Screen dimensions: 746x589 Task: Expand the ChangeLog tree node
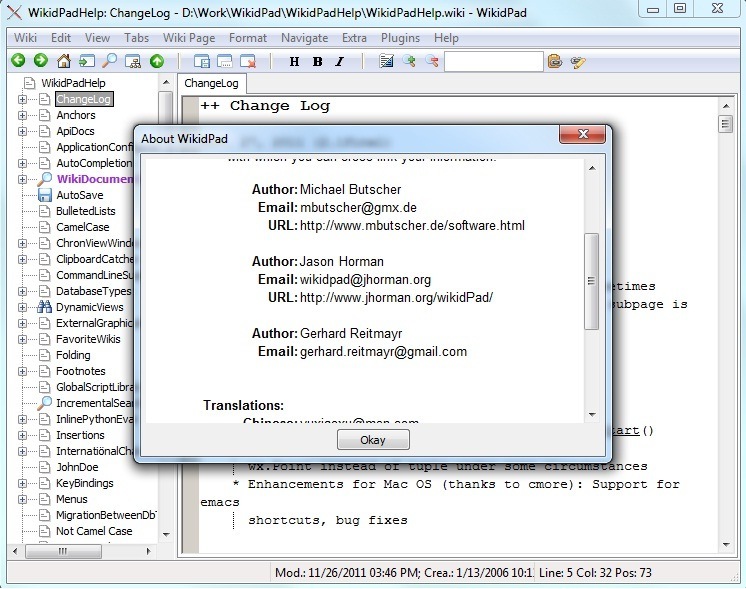tap(22, 99)
